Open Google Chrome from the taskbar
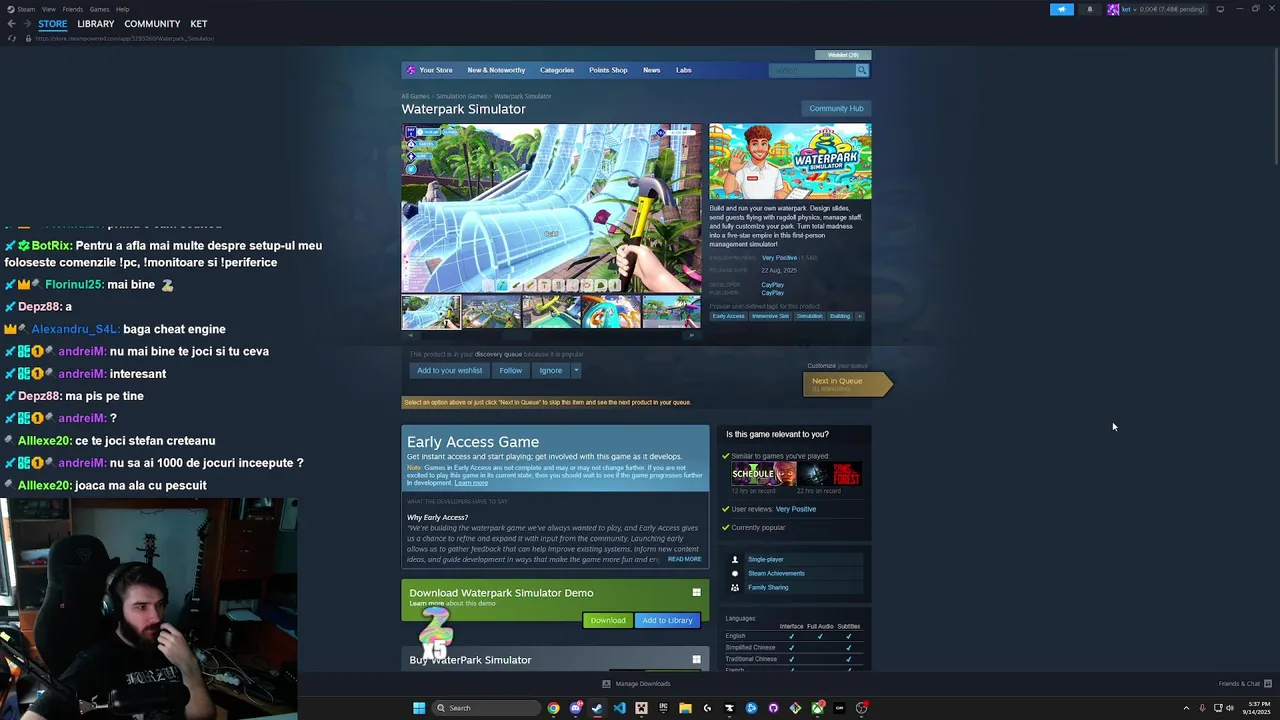1280x720 pixels. click(553, 708)
